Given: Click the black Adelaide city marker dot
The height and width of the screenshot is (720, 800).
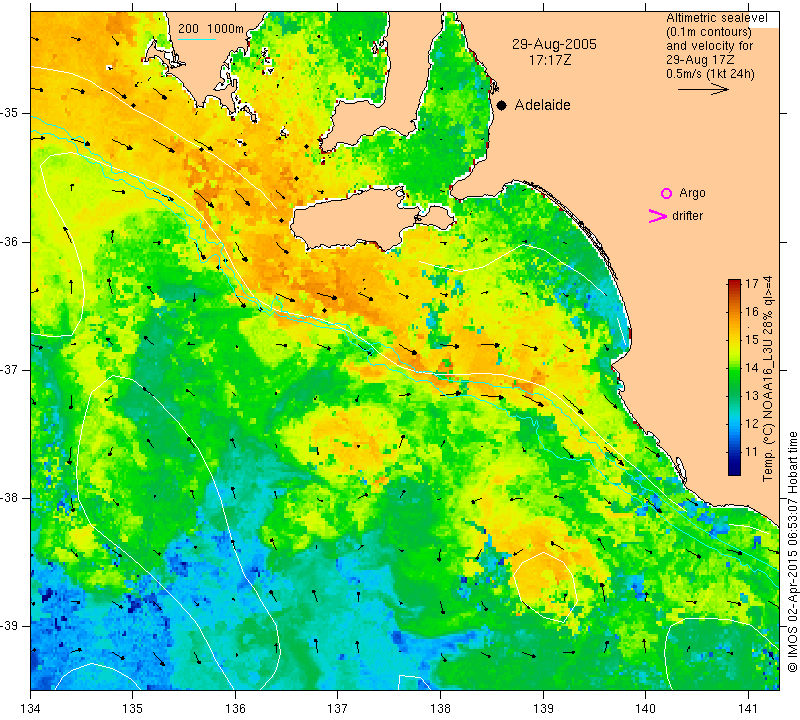Looking at the screenshot, I should (502, 106).
